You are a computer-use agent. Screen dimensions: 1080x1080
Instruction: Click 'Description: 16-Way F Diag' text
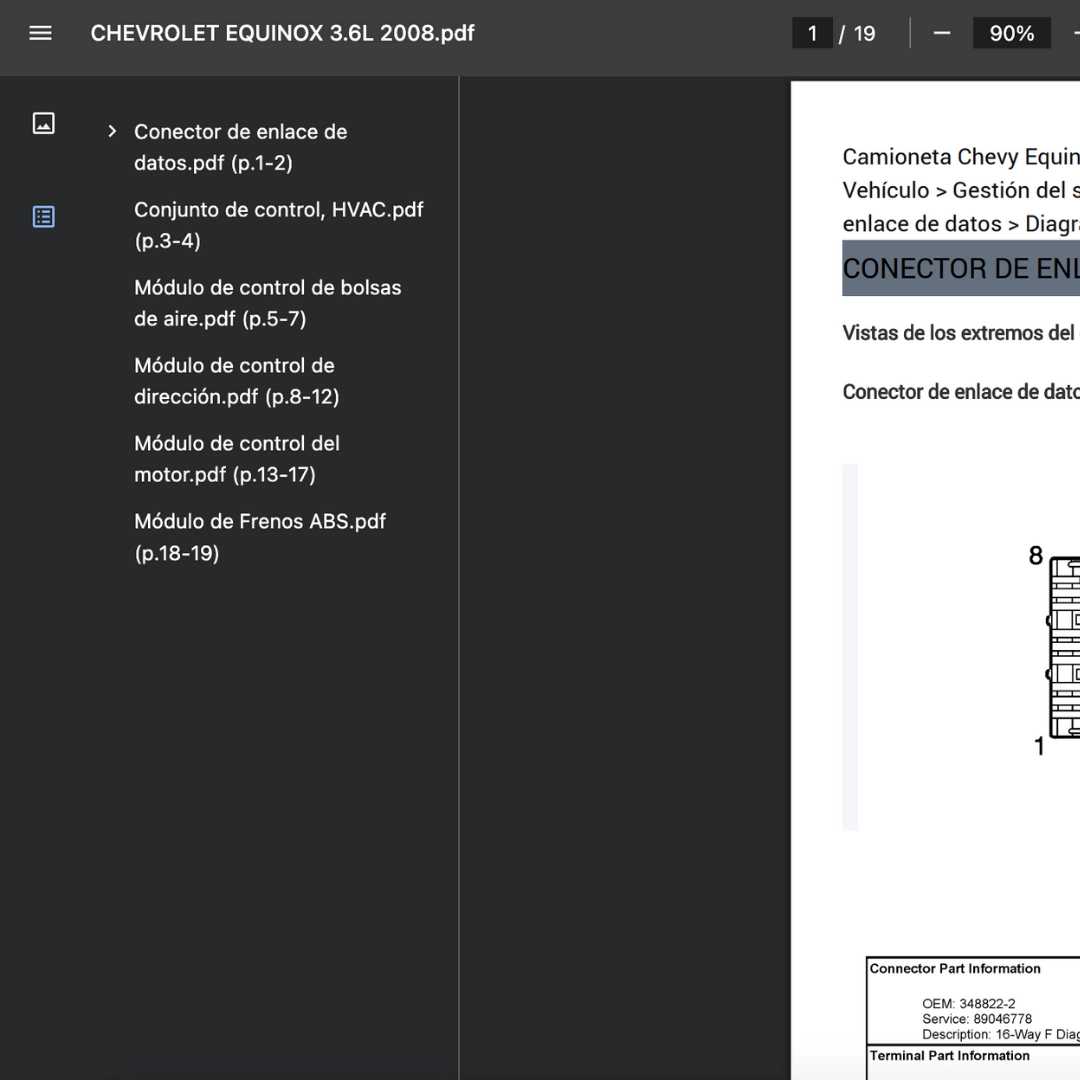(x=1001, y=1034)
